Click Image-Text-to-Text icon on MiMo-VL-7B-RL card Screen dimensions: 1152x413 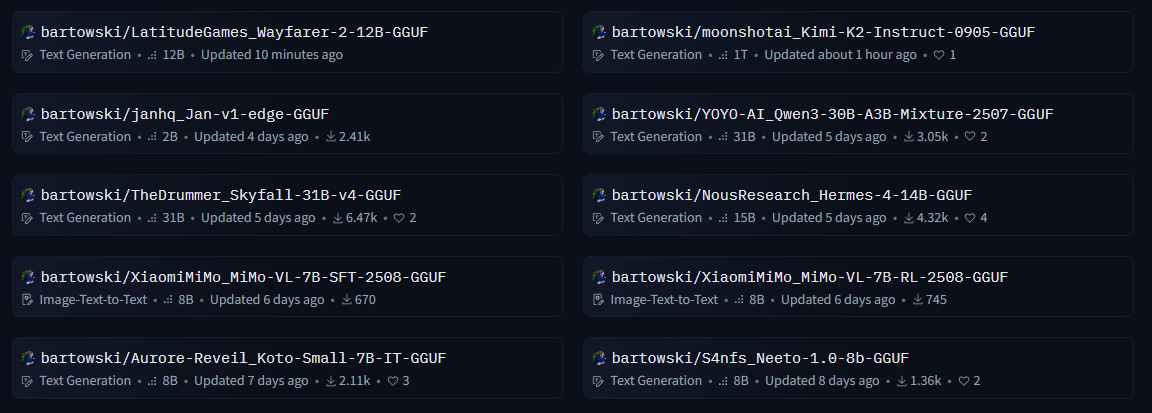click(x=598, y=300)
